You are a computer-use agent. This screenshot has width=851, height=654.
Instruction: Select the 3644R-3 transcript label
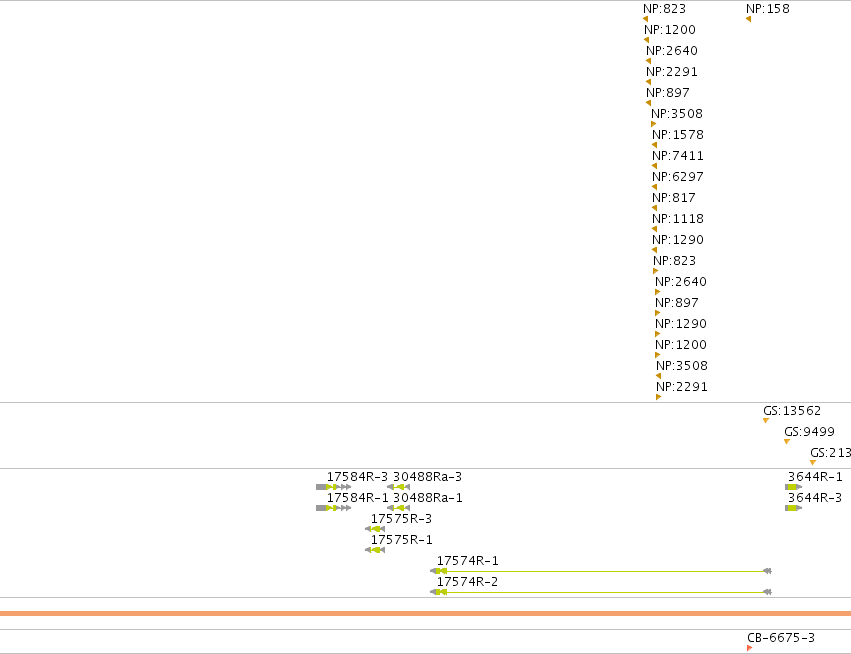(815, 498)
